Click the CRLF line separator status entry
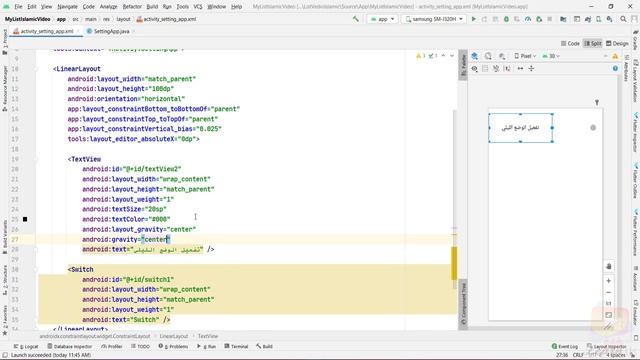Viewport: 640px width, 360px height. pyautogui.click(x=578, y=355)
